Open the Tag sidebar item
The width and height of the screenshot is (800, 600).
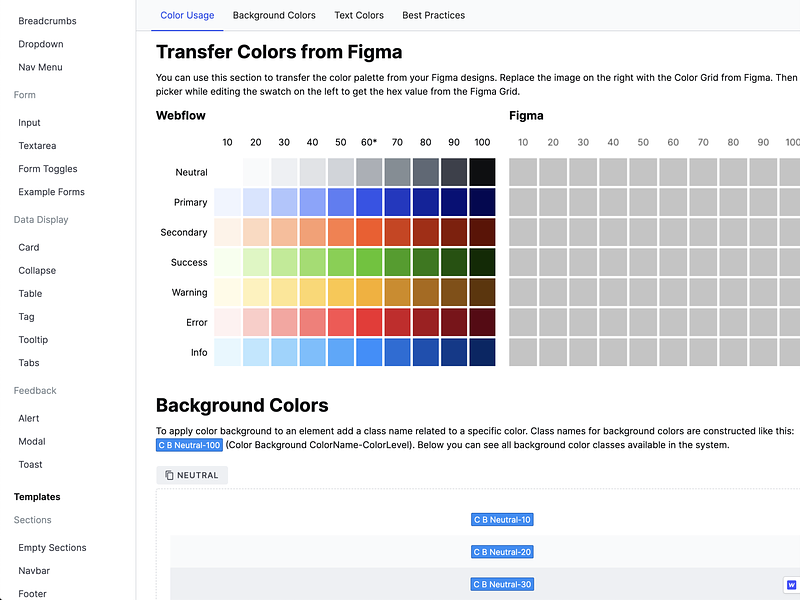click(27, 316)
